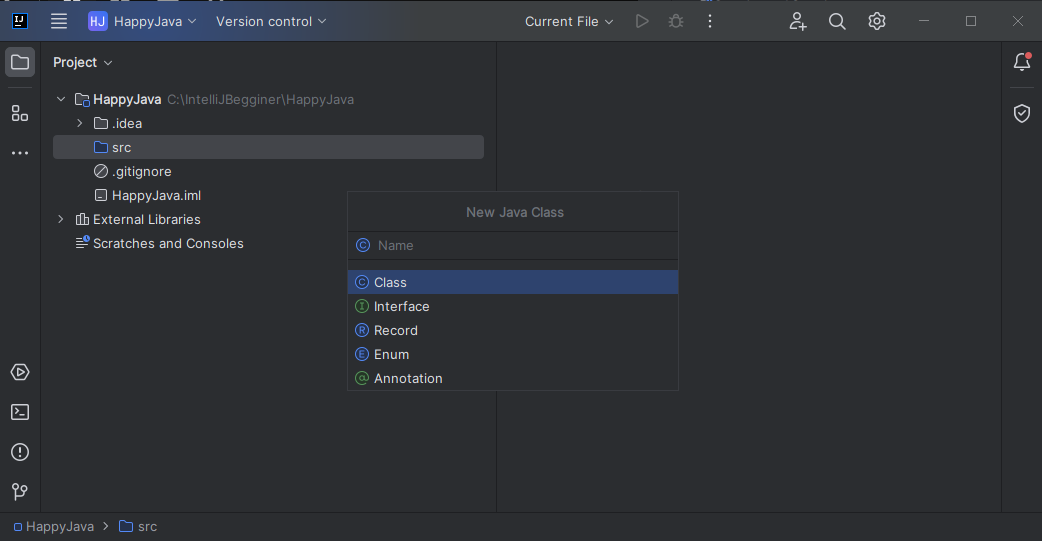Viewport: 1042px width, 541px height.
Task: Click the project path C:\IntelliJBegginer\HappyJava text
Action: pos(260,100)
